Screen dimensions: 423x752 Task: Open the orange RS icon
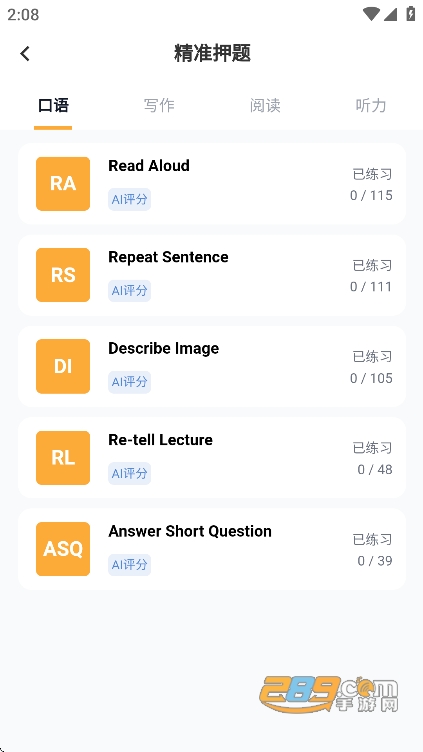tap(63, 275)
